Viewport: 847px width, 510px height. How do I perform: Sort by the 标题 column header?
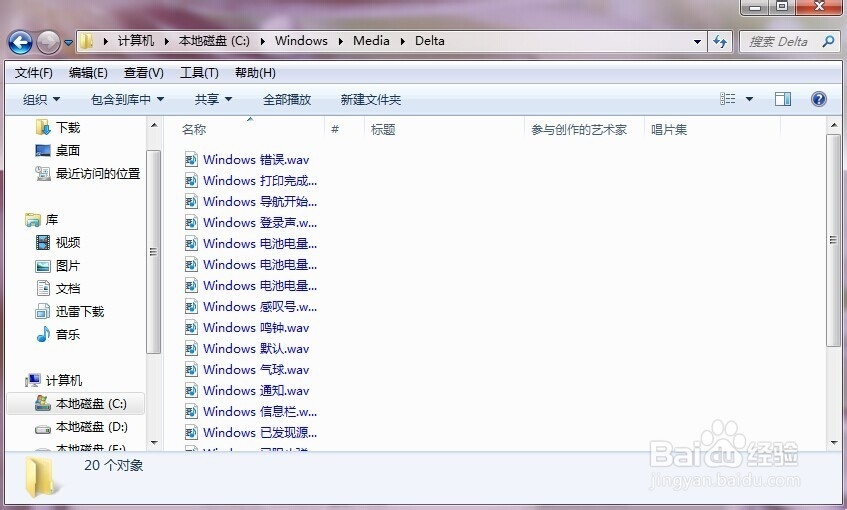(383, 130)
